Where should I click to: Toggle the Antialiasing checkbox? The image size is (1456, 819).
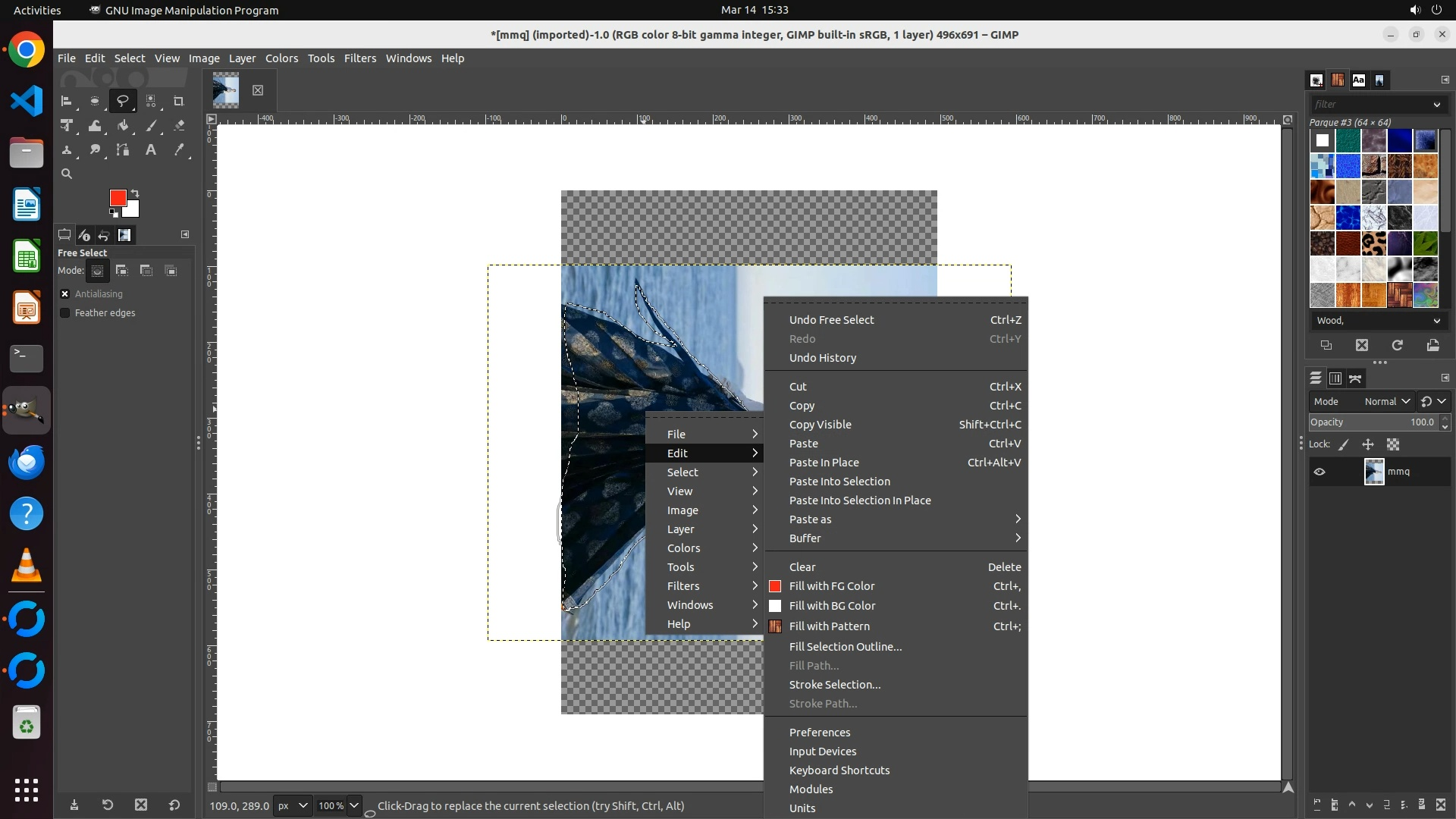point(65,294)
